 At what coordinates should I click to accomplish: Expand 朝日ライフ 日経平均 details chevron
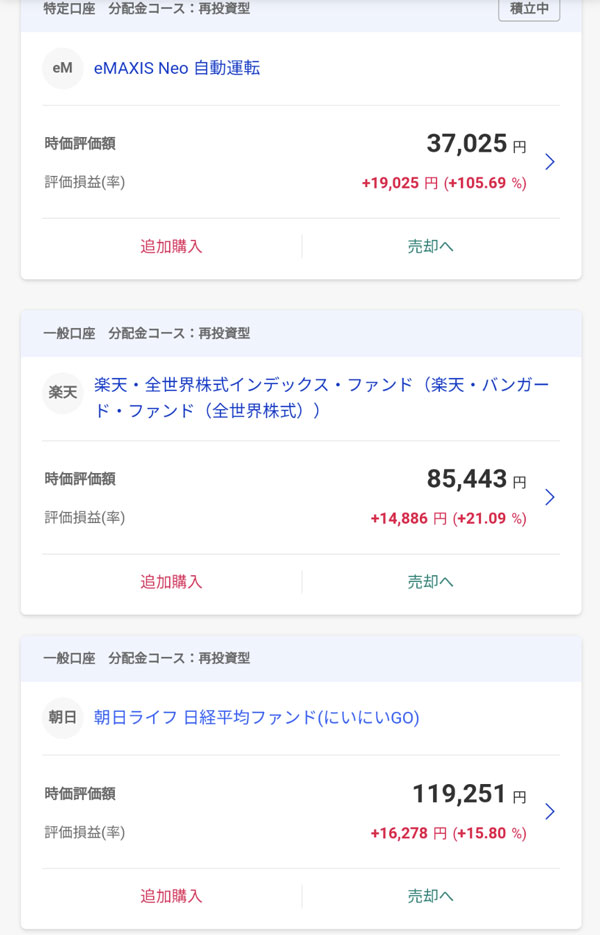coord(549,811)
